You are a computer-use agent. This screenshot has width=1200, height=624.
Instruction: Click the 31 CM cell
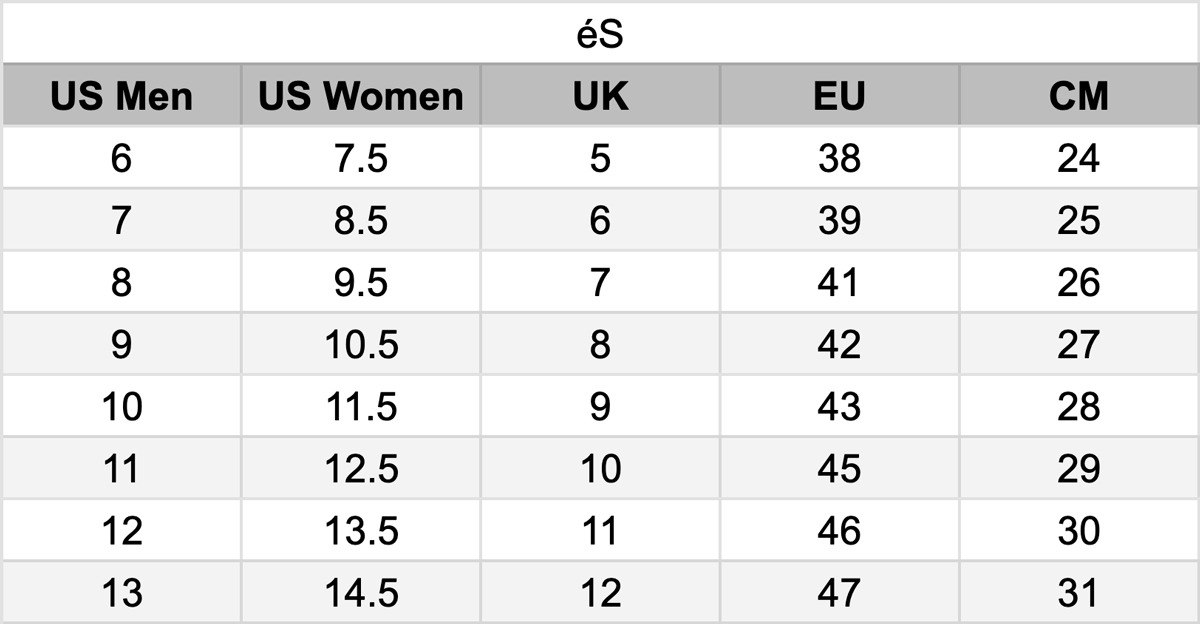coord(1079,592)
